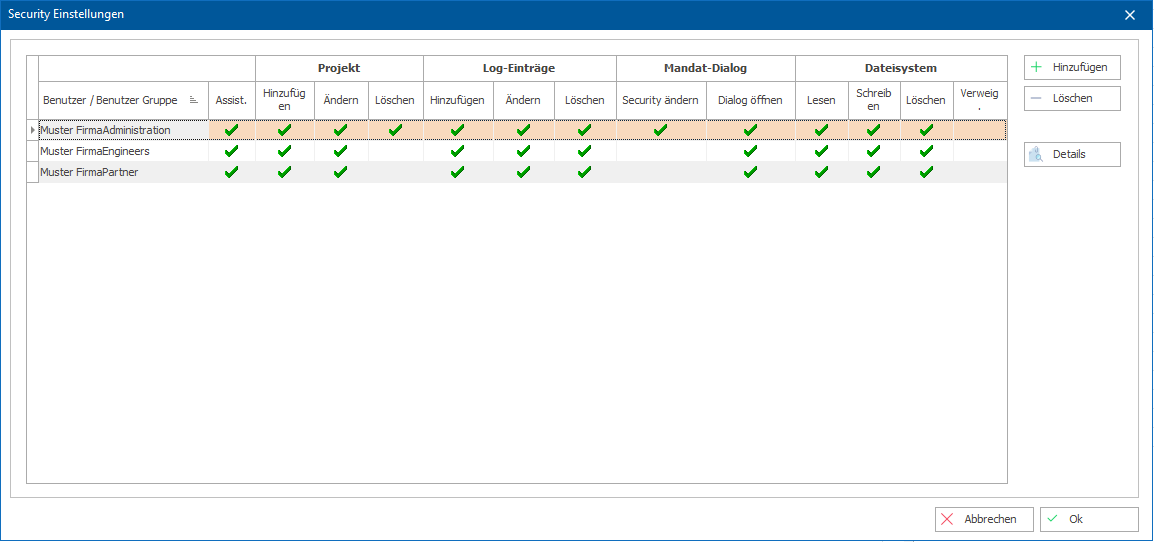Toggle Log-Einträge Löschen for Muster FirmaAdministration
Screen dimensions: 1154x542
[585, 130]
